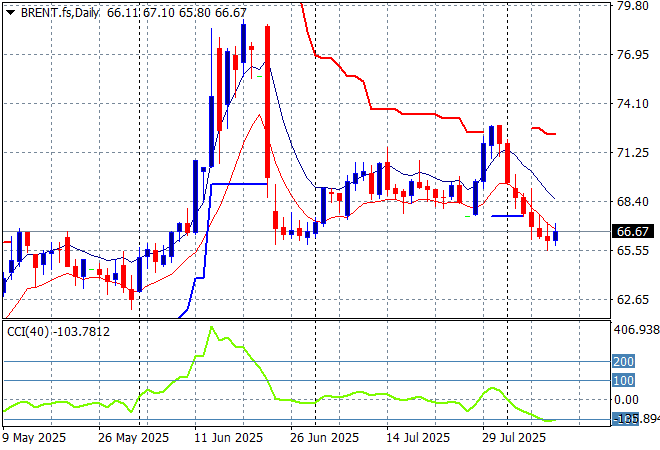Click the 76.95 price axis label
The height and width of the screenshot is (450, 660).
pos(632,55)
